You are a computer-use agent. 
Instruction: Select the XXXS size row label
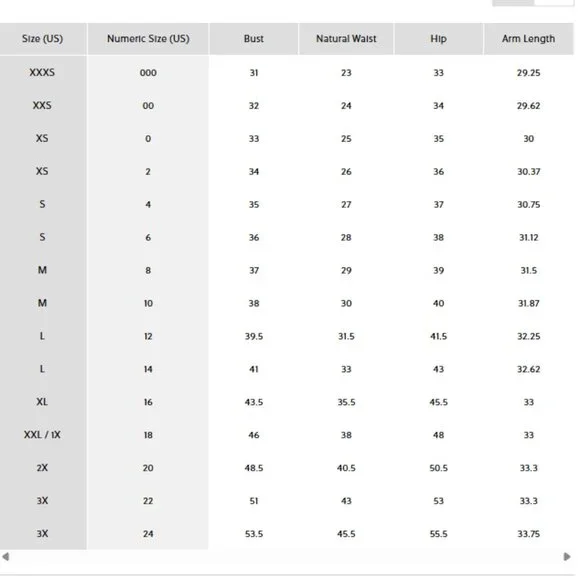point(42,72)
